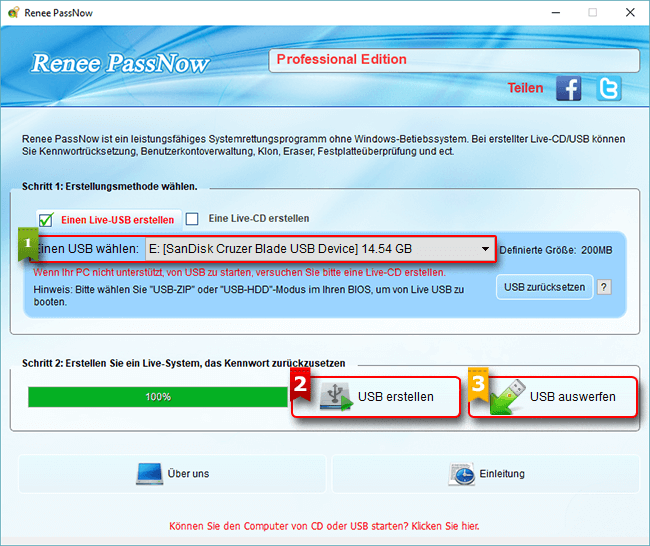Click the dropdown arrow of USB selector

pos(485,249)
